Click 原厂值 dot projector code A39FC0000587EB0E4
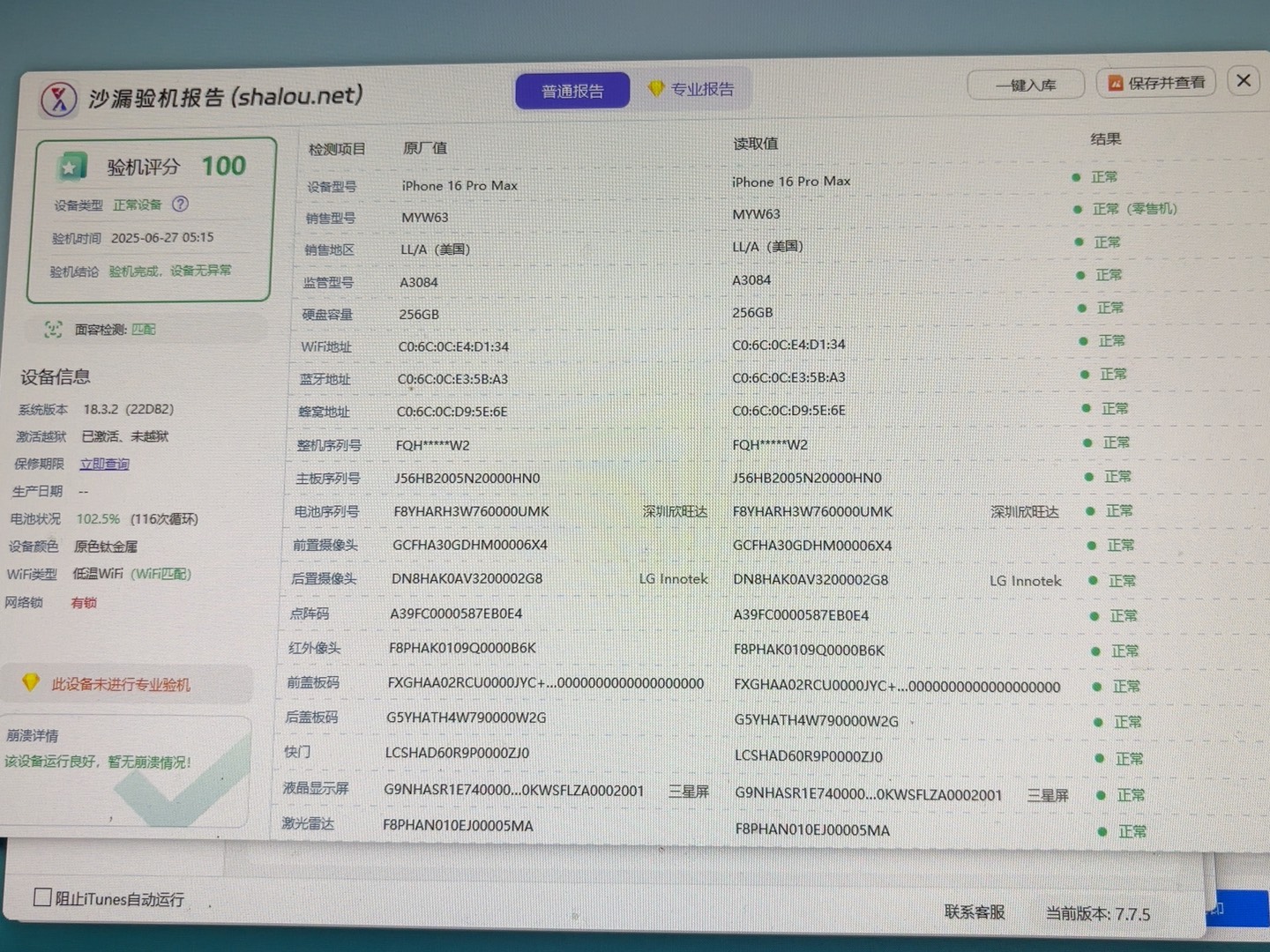The width and height of the screenshot is (1270, 952). point(456,614)
